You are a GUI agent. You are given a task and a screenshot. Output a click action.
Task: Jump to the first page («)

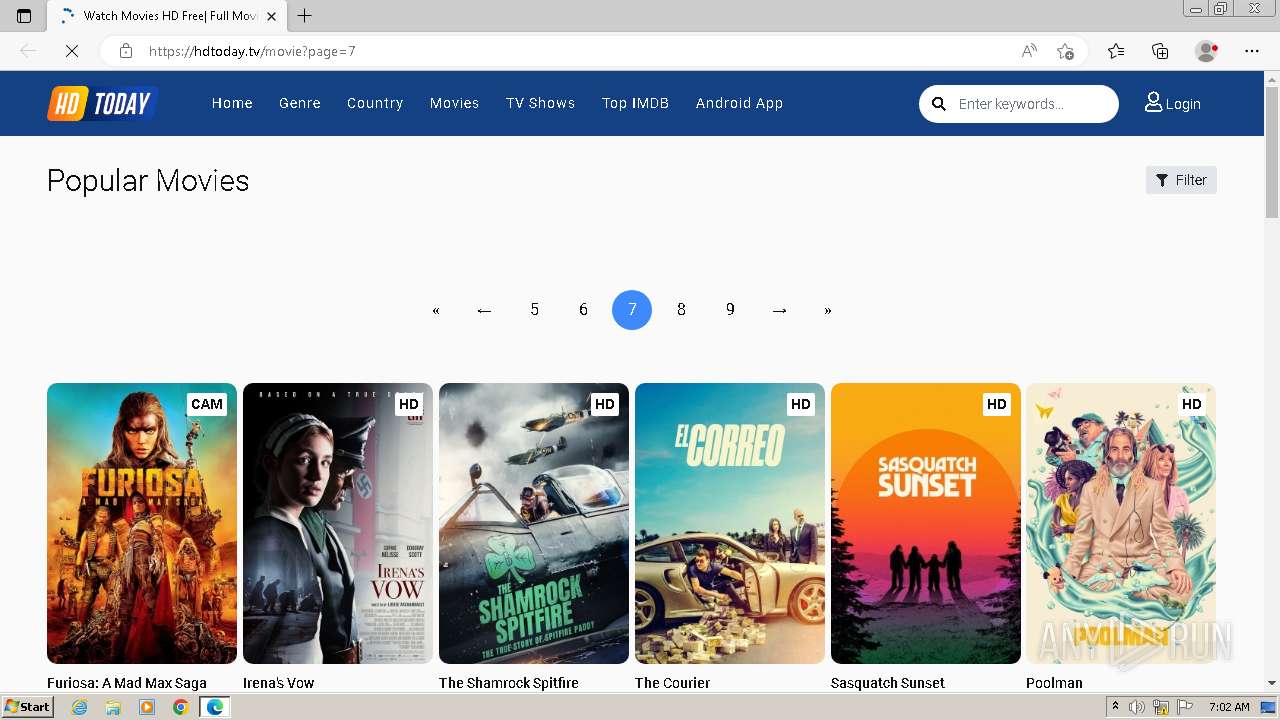coord(436,310)
